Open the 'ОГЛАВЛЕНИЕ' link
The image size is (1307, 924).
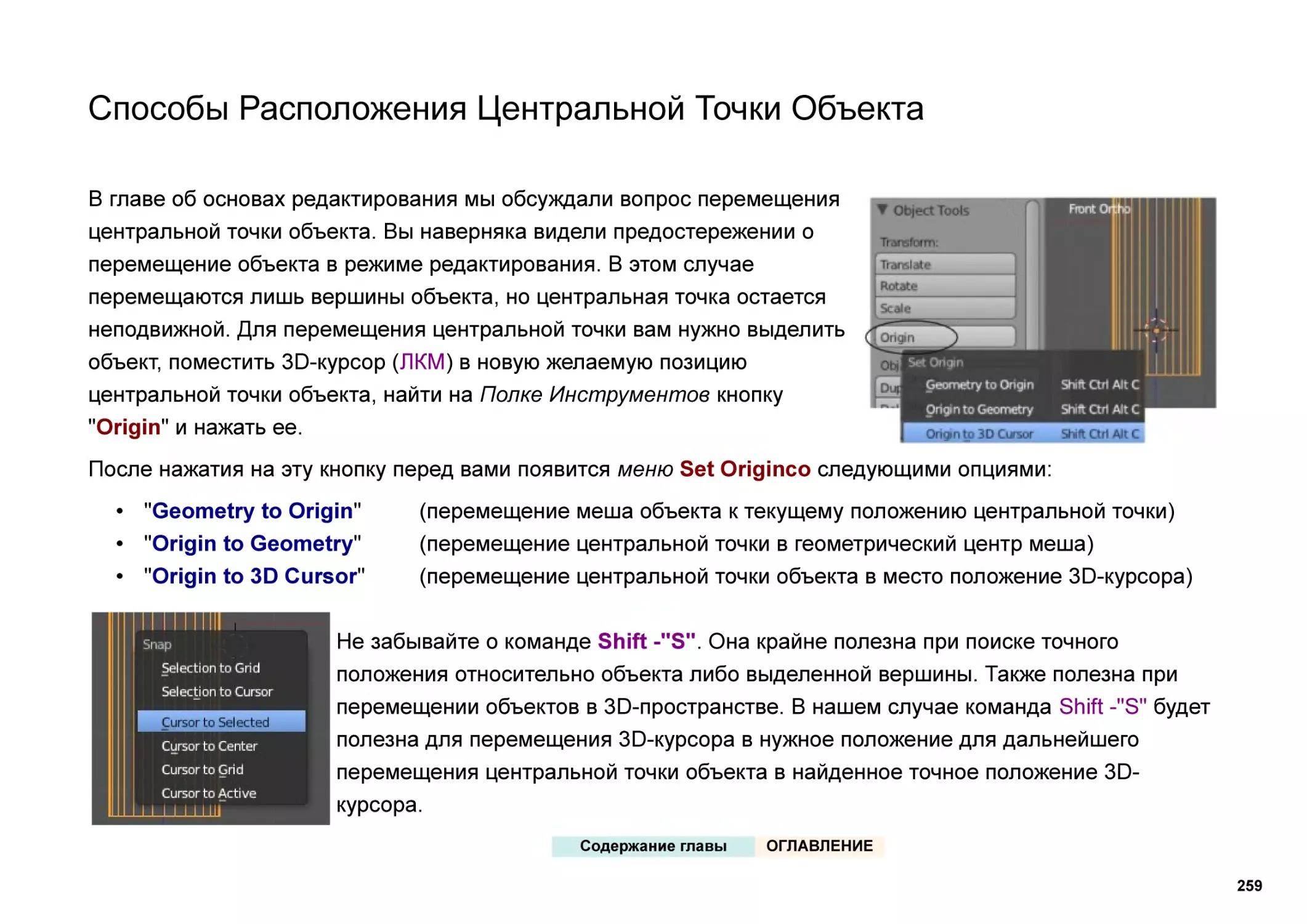(x=819, y=846)
